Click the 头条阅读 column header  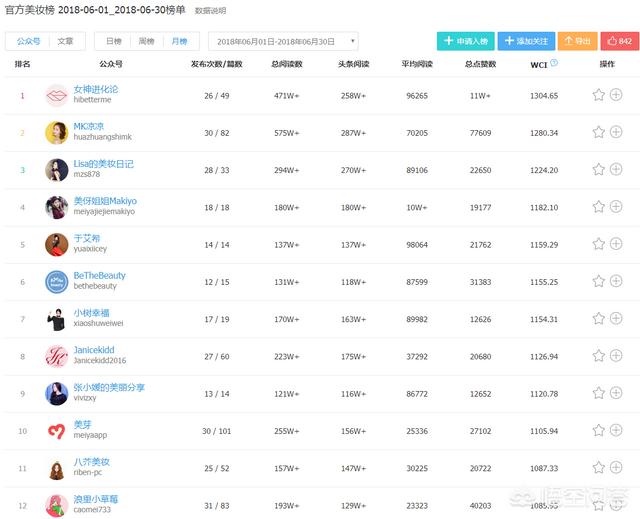(x=353, y=64)
